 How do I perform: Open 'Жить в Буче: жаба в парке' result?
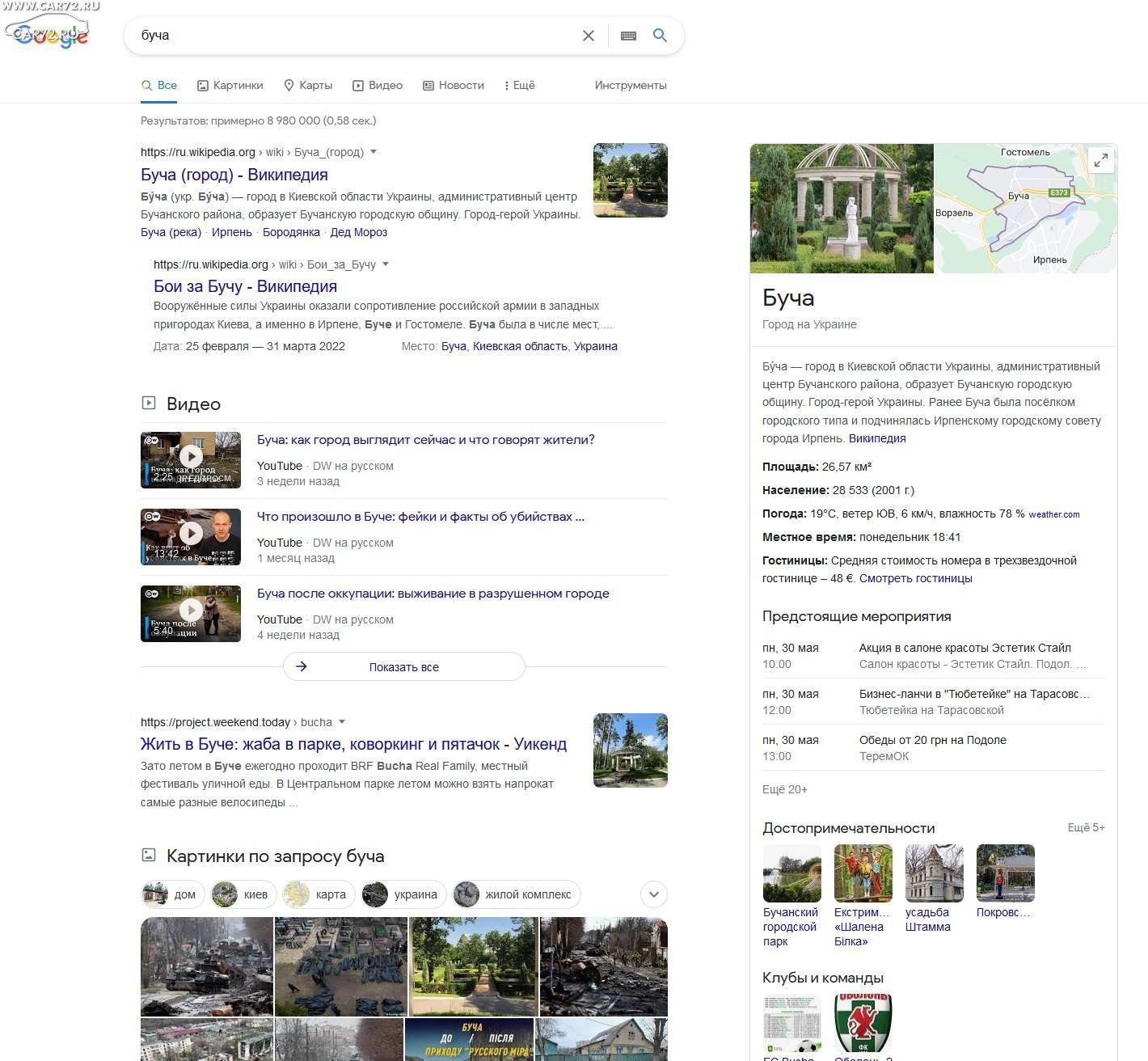click(x=353, y=744)
